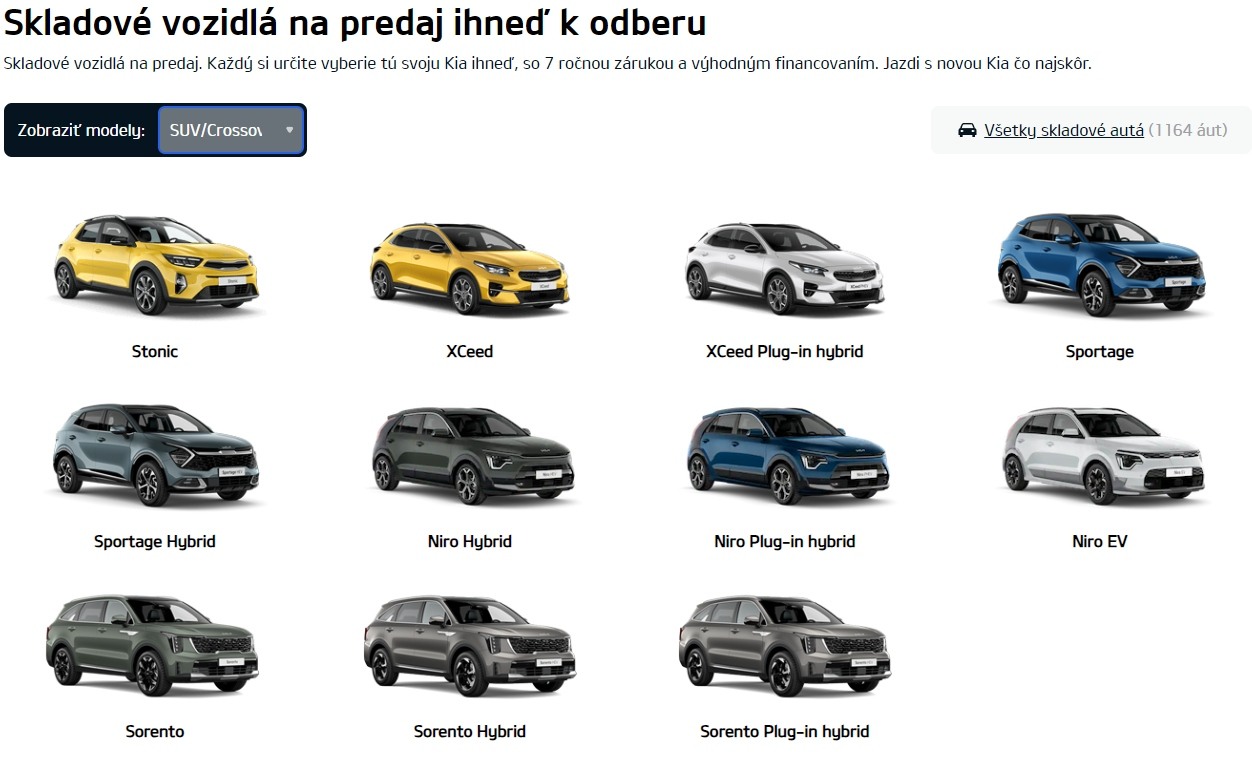Viewport: 1252px width, 766px height.
Task: Select the blue Sportage car image
Action: pyautogui.click(x=1100, y=265)
